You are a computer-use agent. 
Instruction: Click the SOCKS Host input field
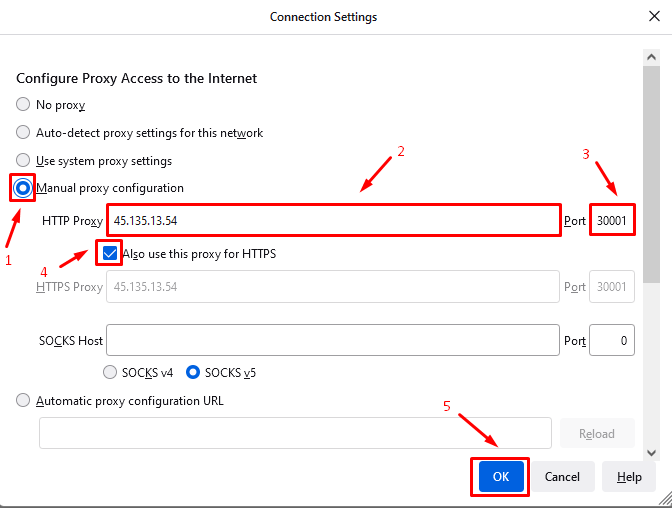coord(333,340)
